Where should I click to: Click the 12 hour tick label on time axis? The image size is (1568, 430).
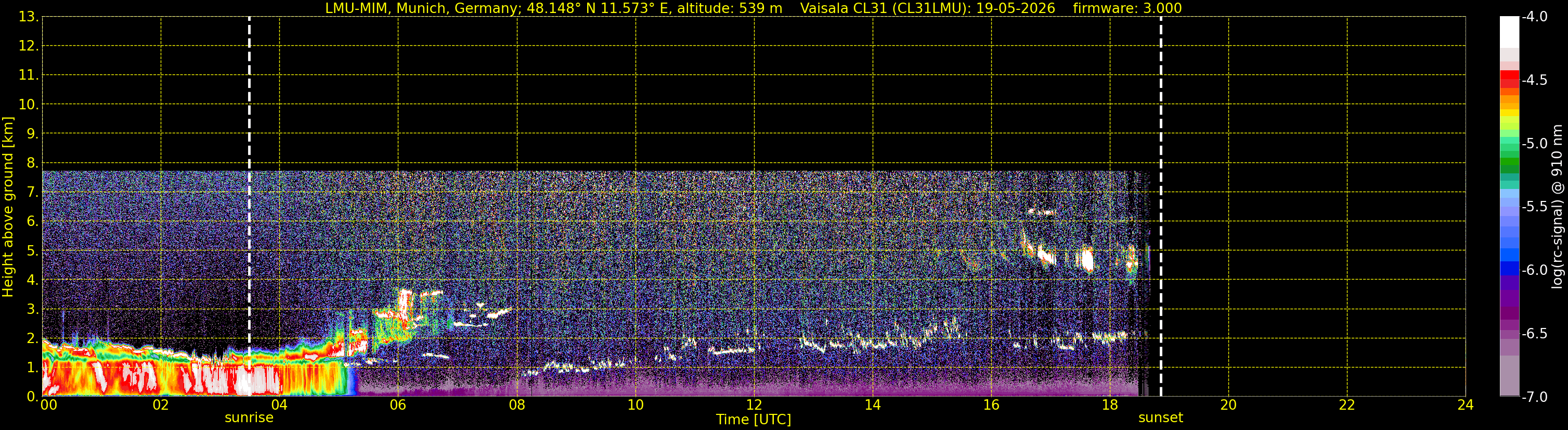[754, 405]
